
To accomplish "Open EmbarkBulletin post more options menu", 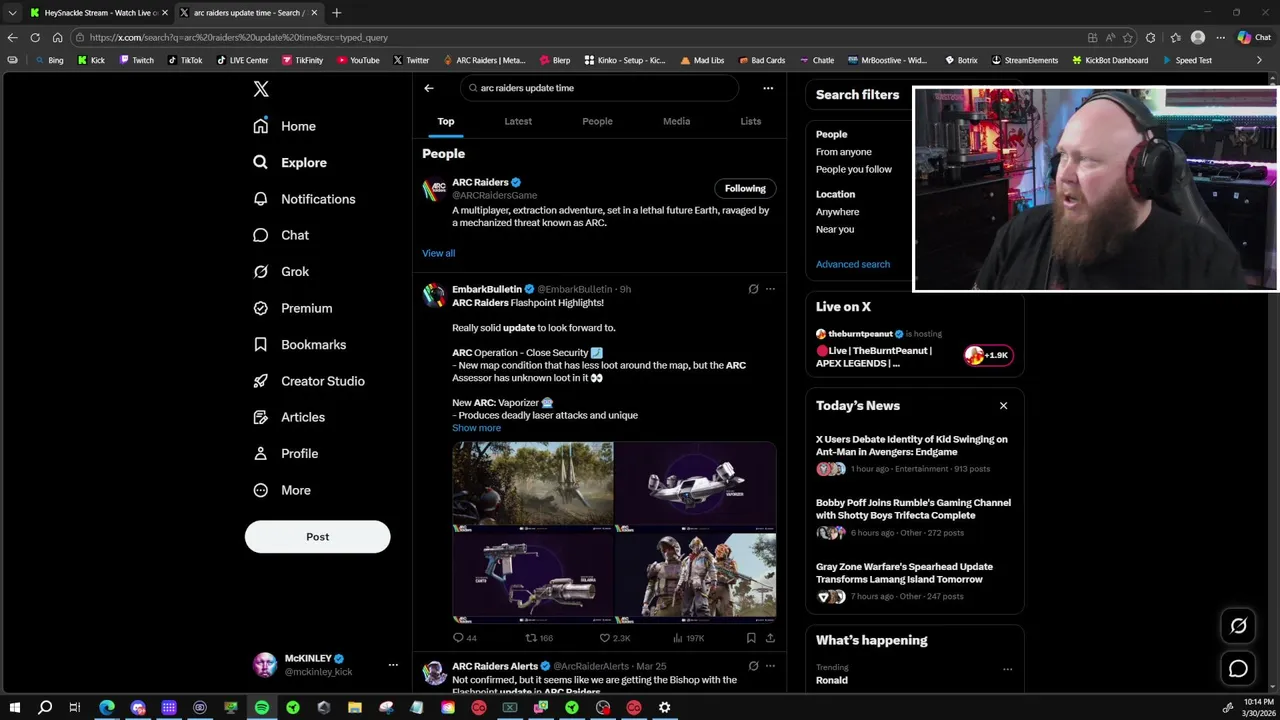I will point(770,289).
